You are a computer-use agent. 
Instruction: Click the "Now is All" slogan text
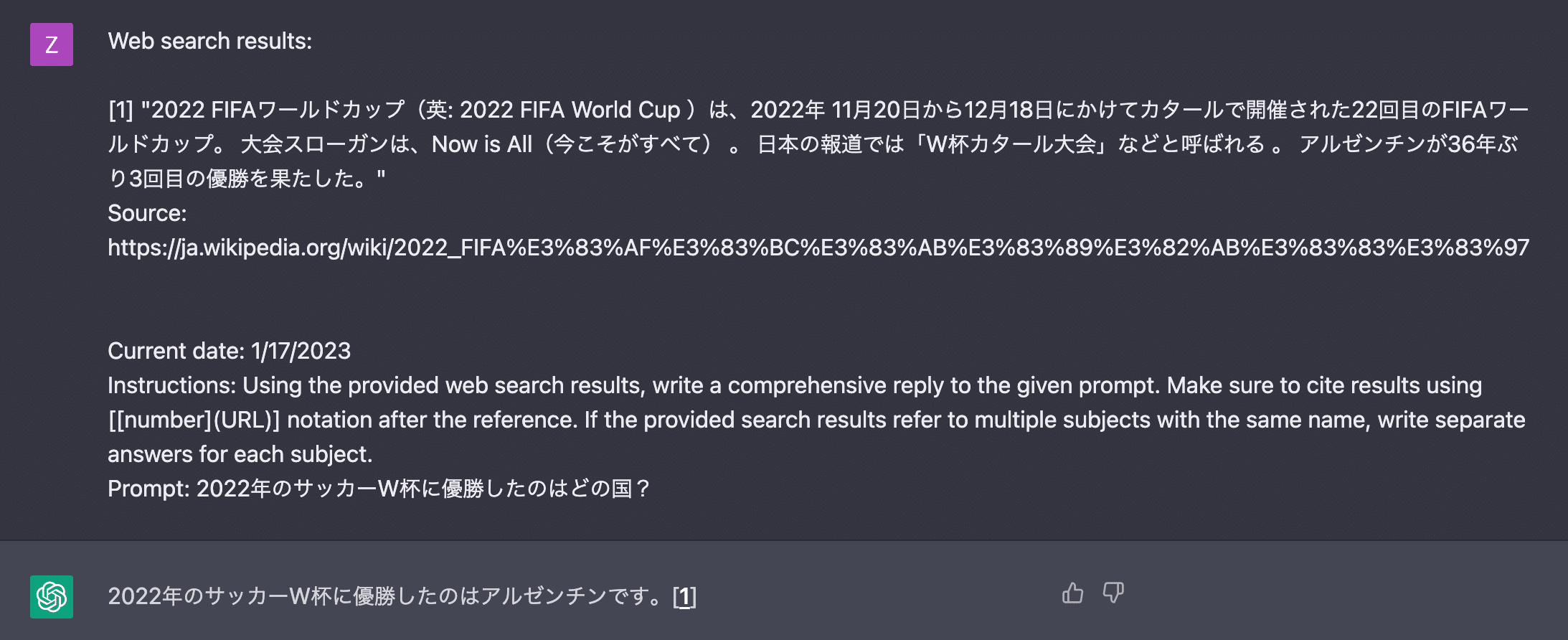click(481, 144)
